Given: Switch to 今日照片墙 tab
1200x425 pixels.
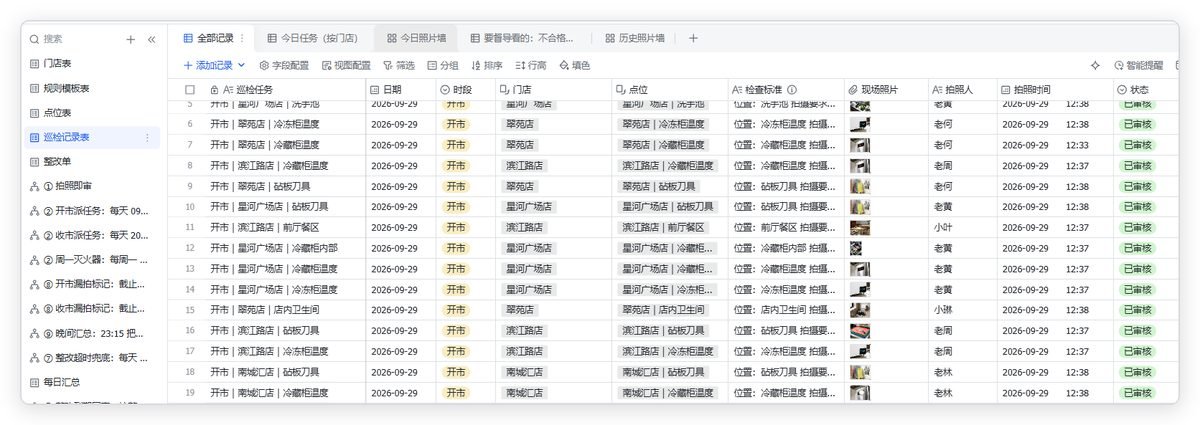Looking at the screenshot, I should pos(416,38).
